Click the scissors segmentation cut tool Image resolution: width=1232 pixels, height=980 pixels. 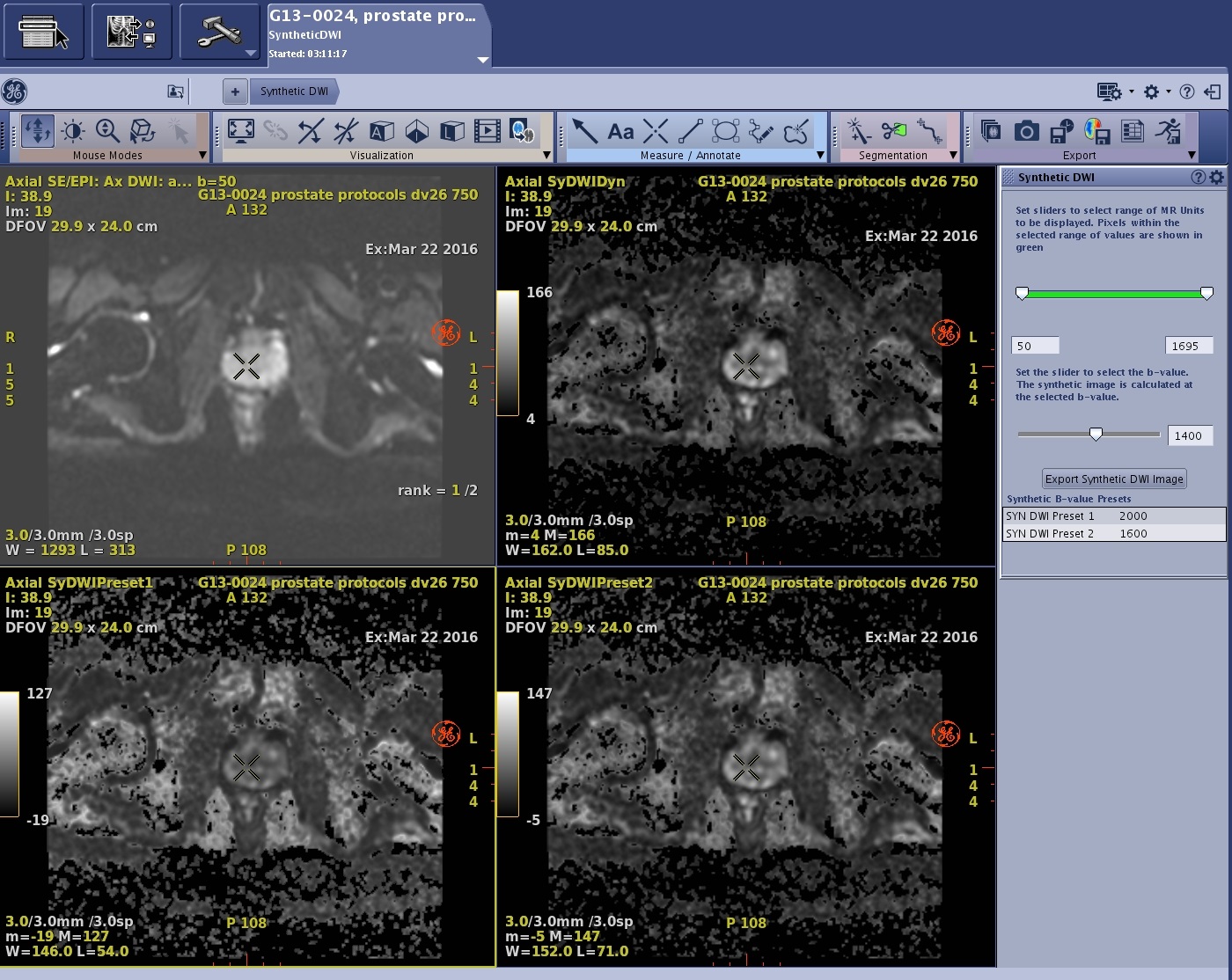click(893, 132)
